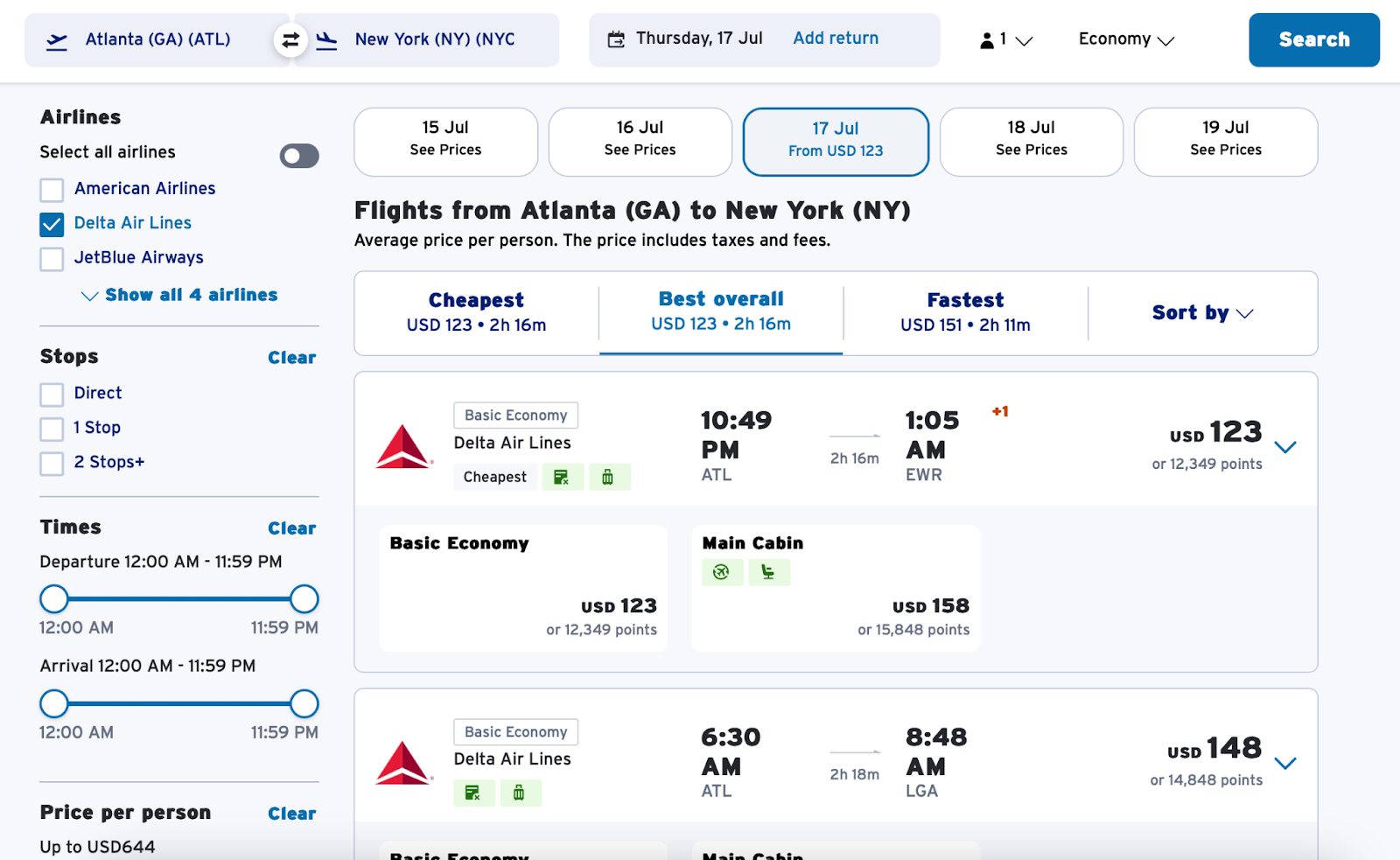Click the Add return link
The width and height of the screenshot is (1400, 860).
(836, 38)
